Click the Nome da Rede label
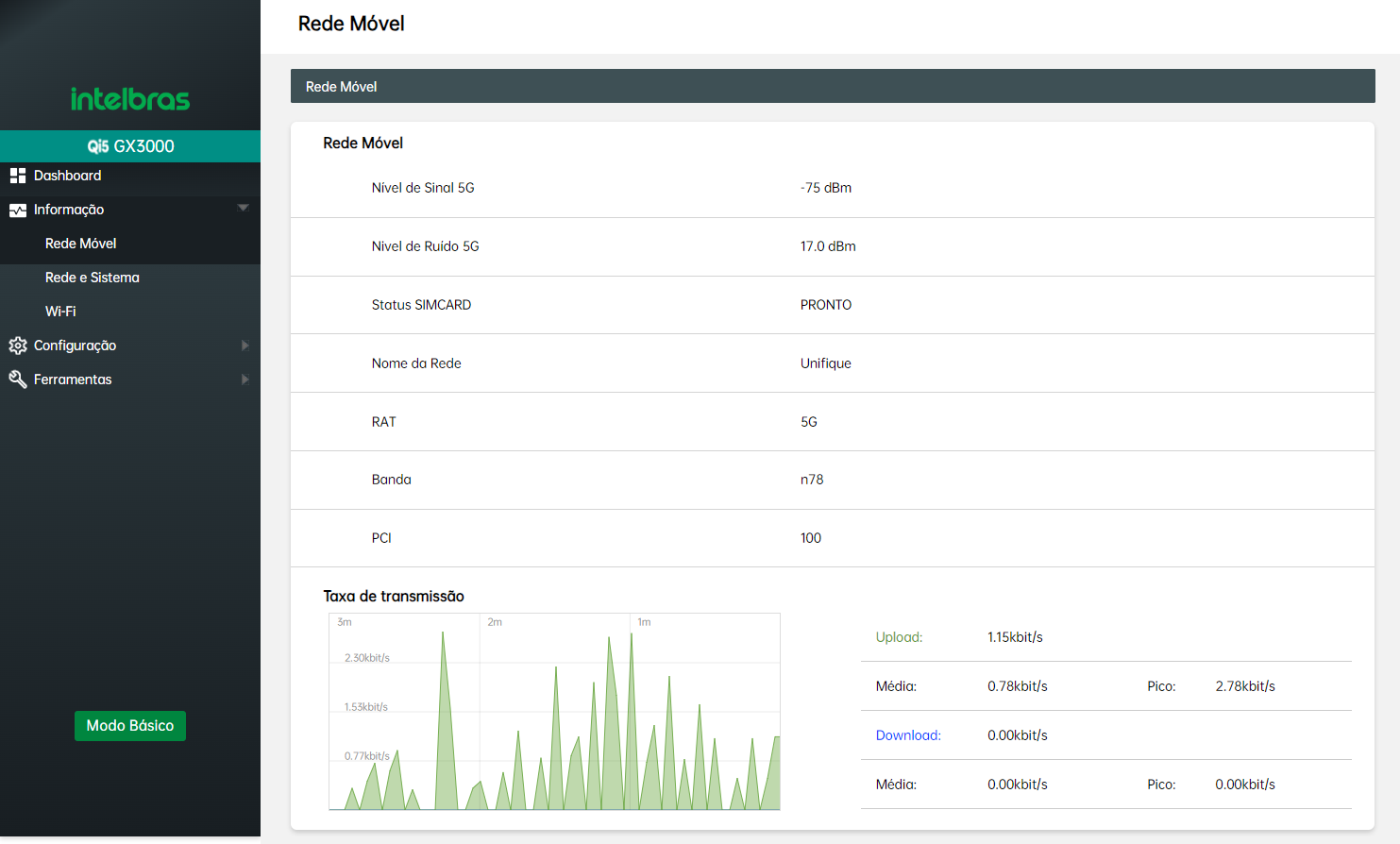Screen dimensions: 1400x844 (x=416, y=363)
